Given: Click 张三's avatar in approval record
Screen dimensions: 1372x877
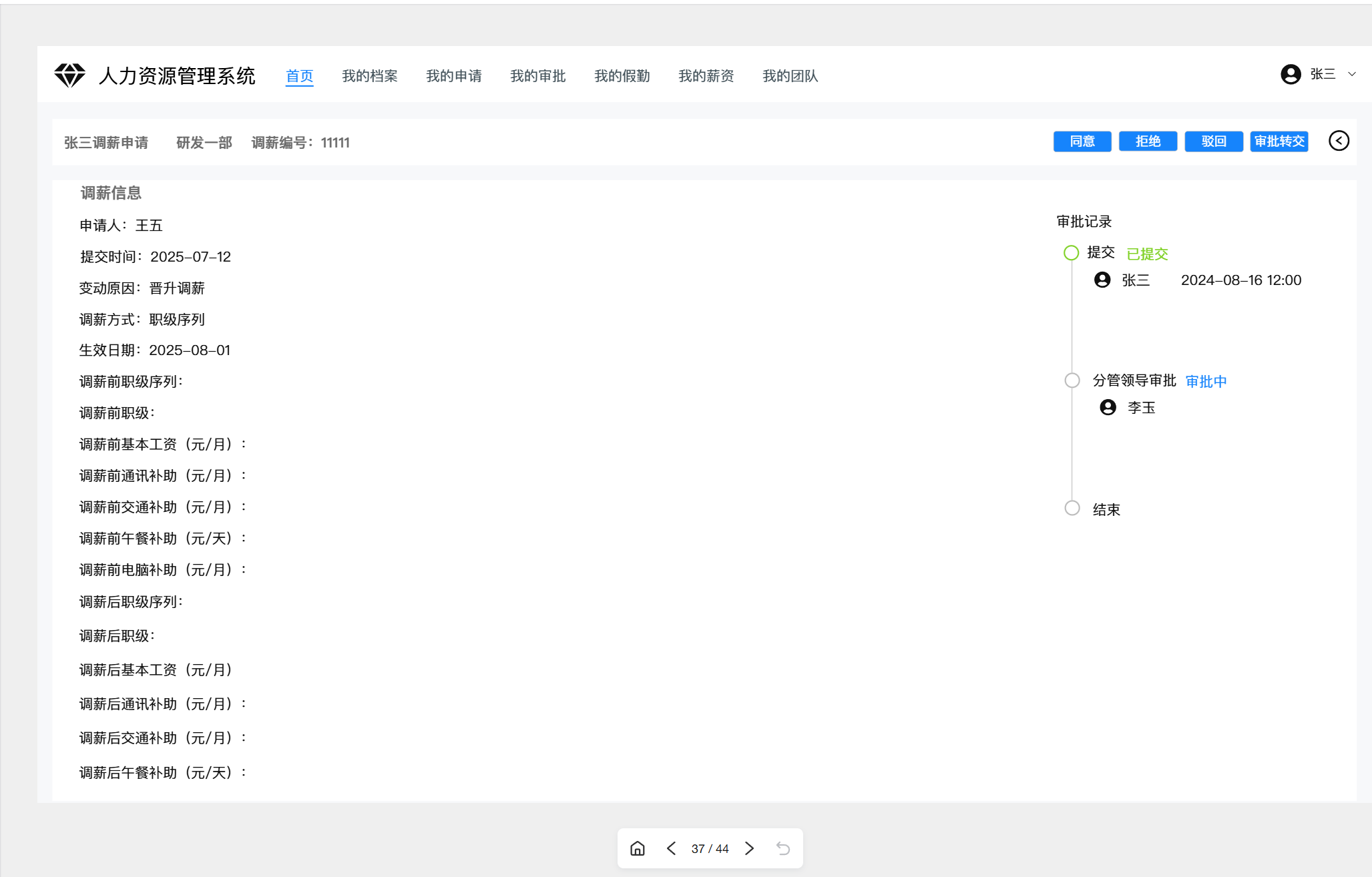Looking at the screenshot, I should (1102, 280).
